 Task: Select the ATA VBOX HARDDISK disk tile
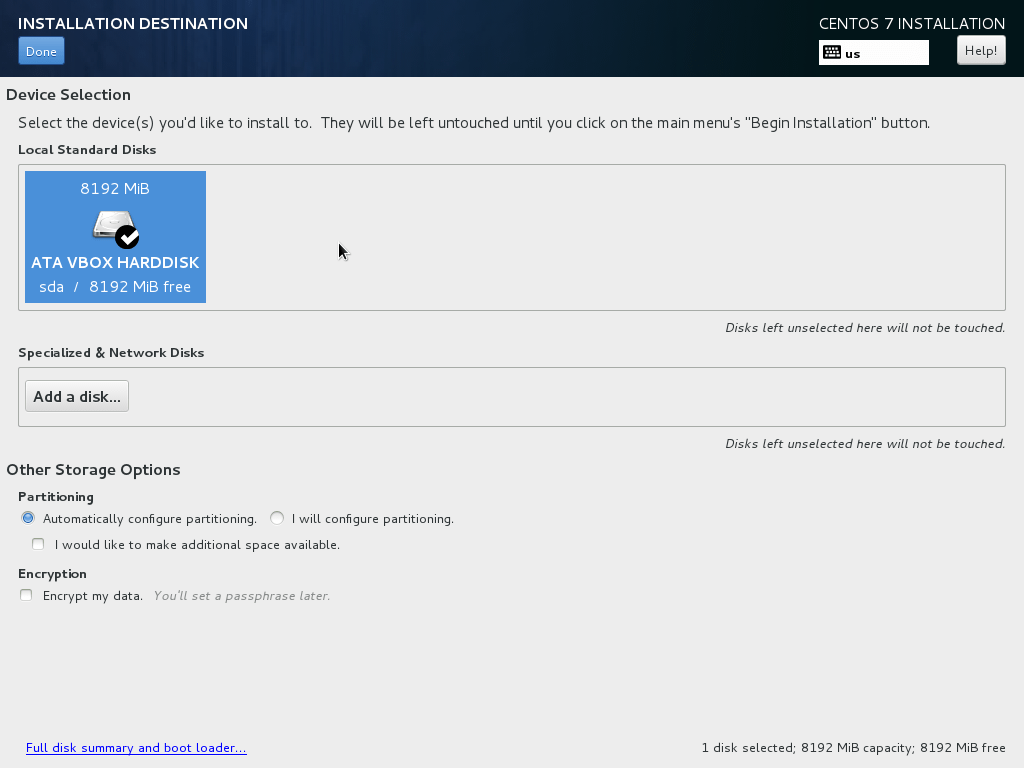(116, 237)
